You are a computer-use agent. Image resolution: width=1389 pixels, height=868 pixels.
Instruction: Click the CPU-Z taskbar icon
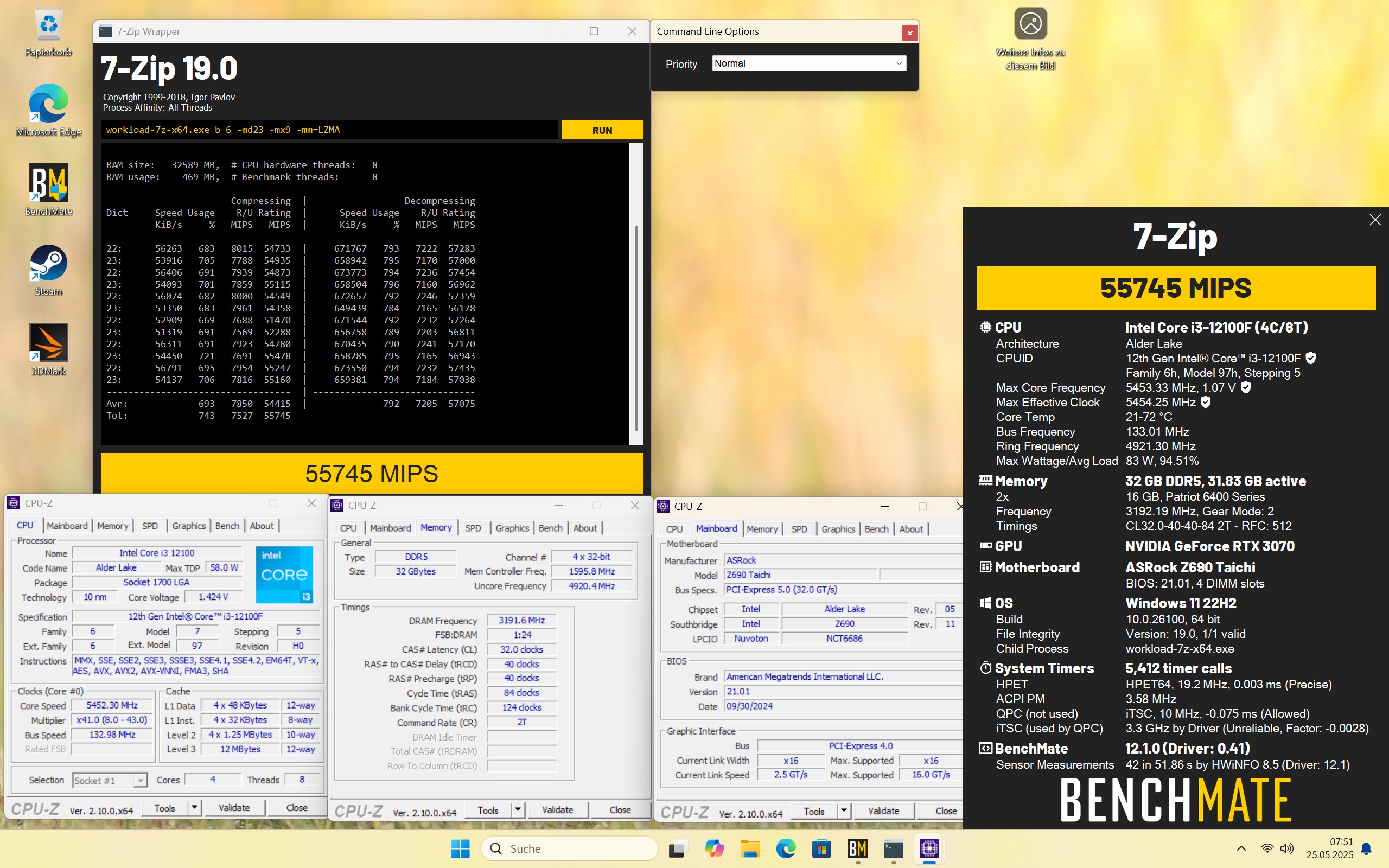click(929, 848)
